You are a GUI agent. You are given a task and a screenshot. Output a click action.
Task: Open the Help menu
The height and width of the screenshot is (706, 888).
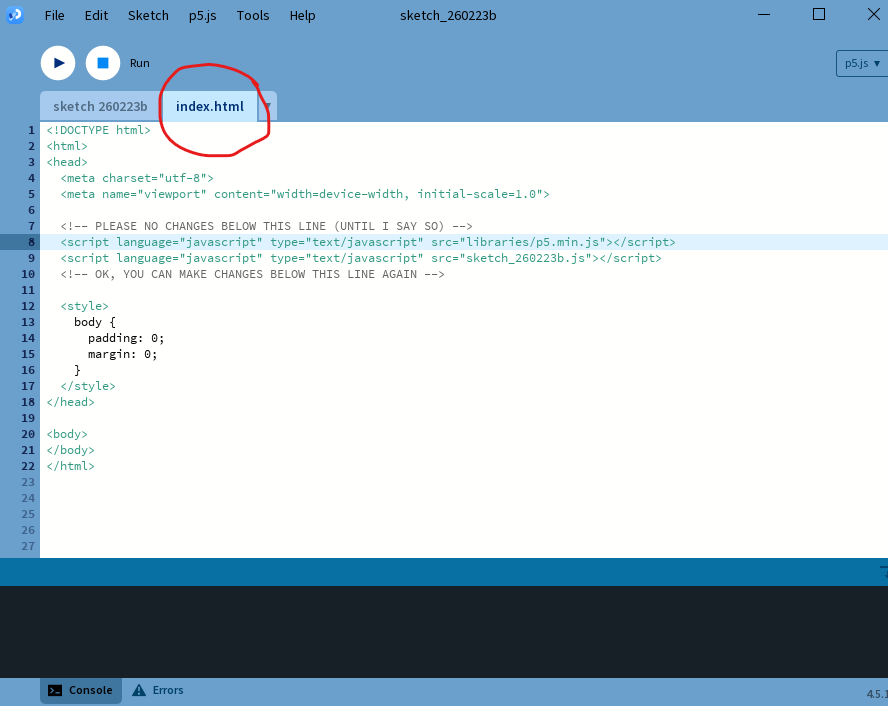302,15
